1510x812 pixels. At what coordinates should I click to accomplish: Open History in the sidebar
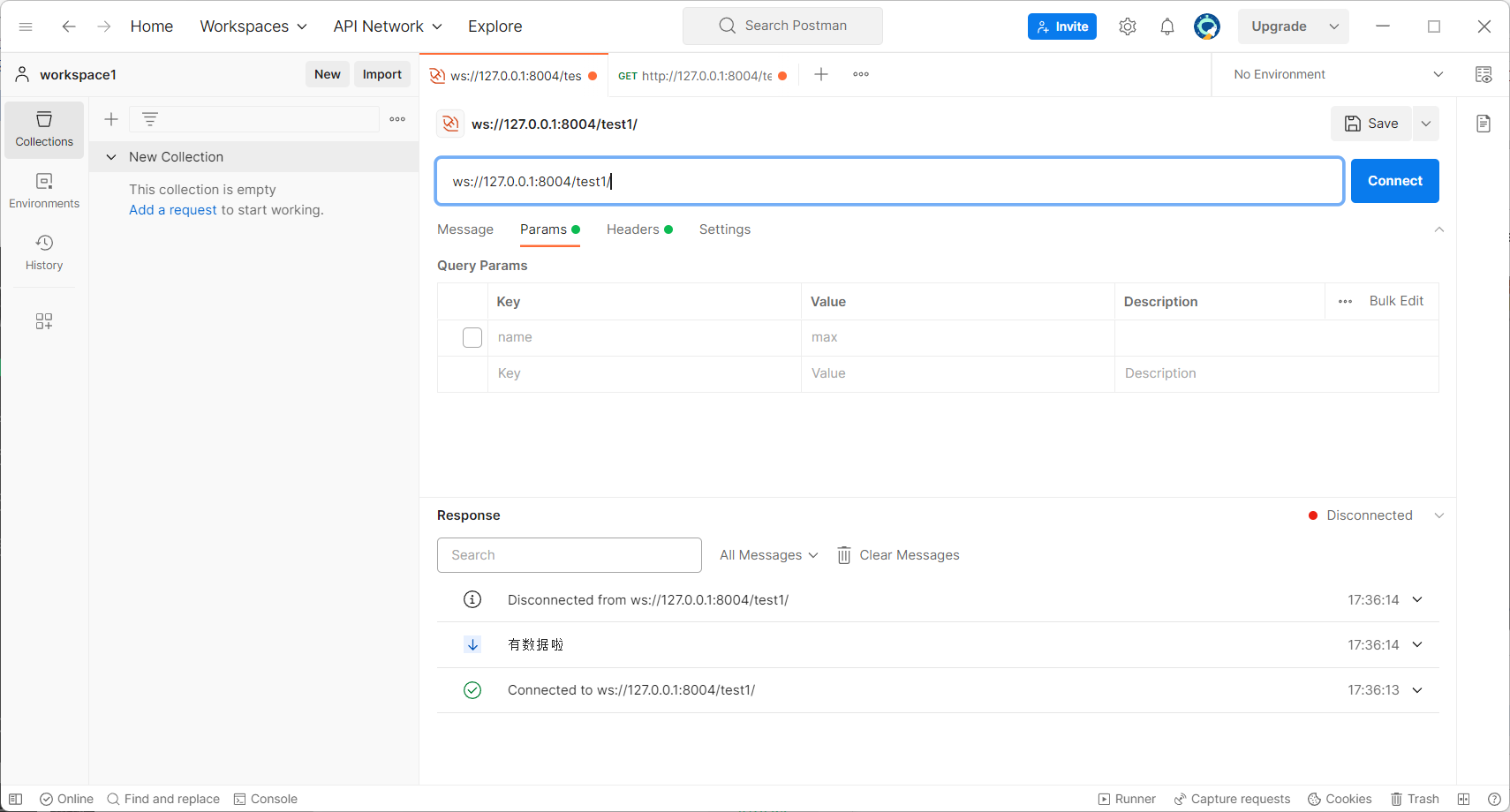44,253
